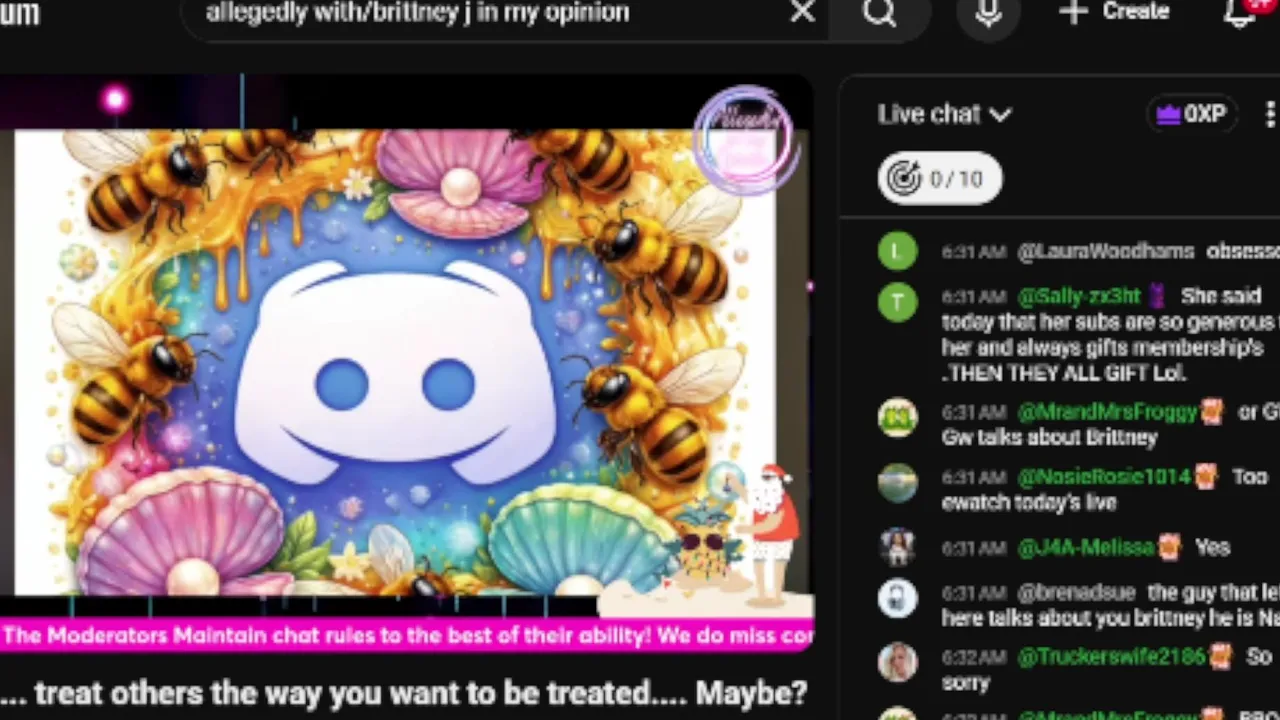Click the @brenadsue username
The width and height of the screenshot is (1280, 720).
(1076, 593)
